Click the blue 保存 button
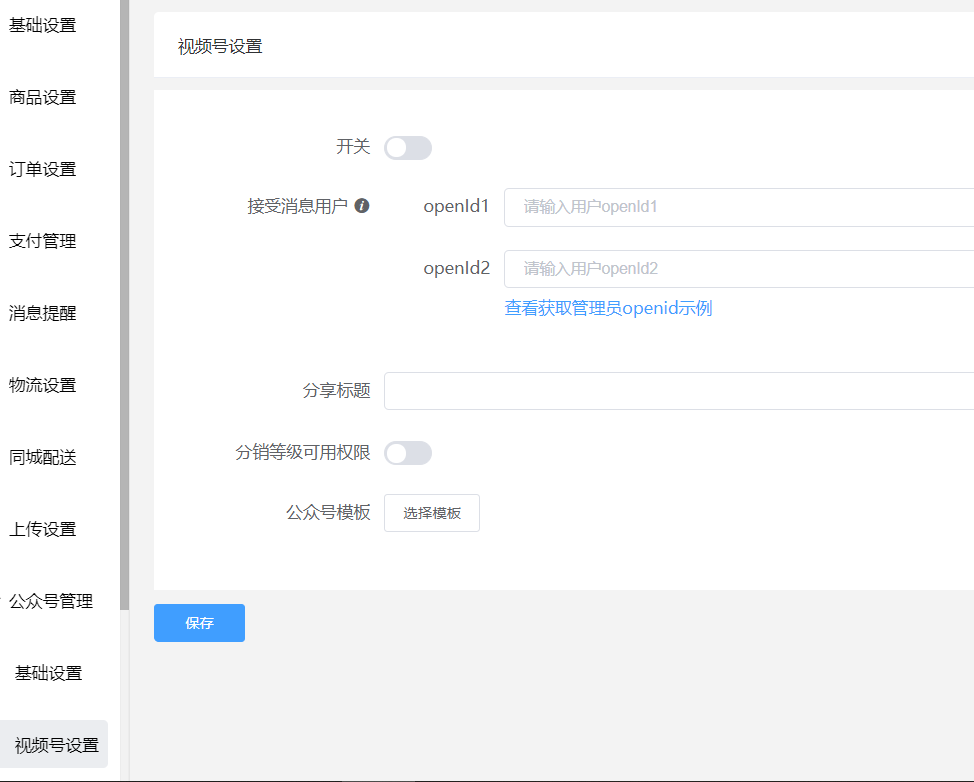Screen dimensions: 974x782 coord(199,622)
